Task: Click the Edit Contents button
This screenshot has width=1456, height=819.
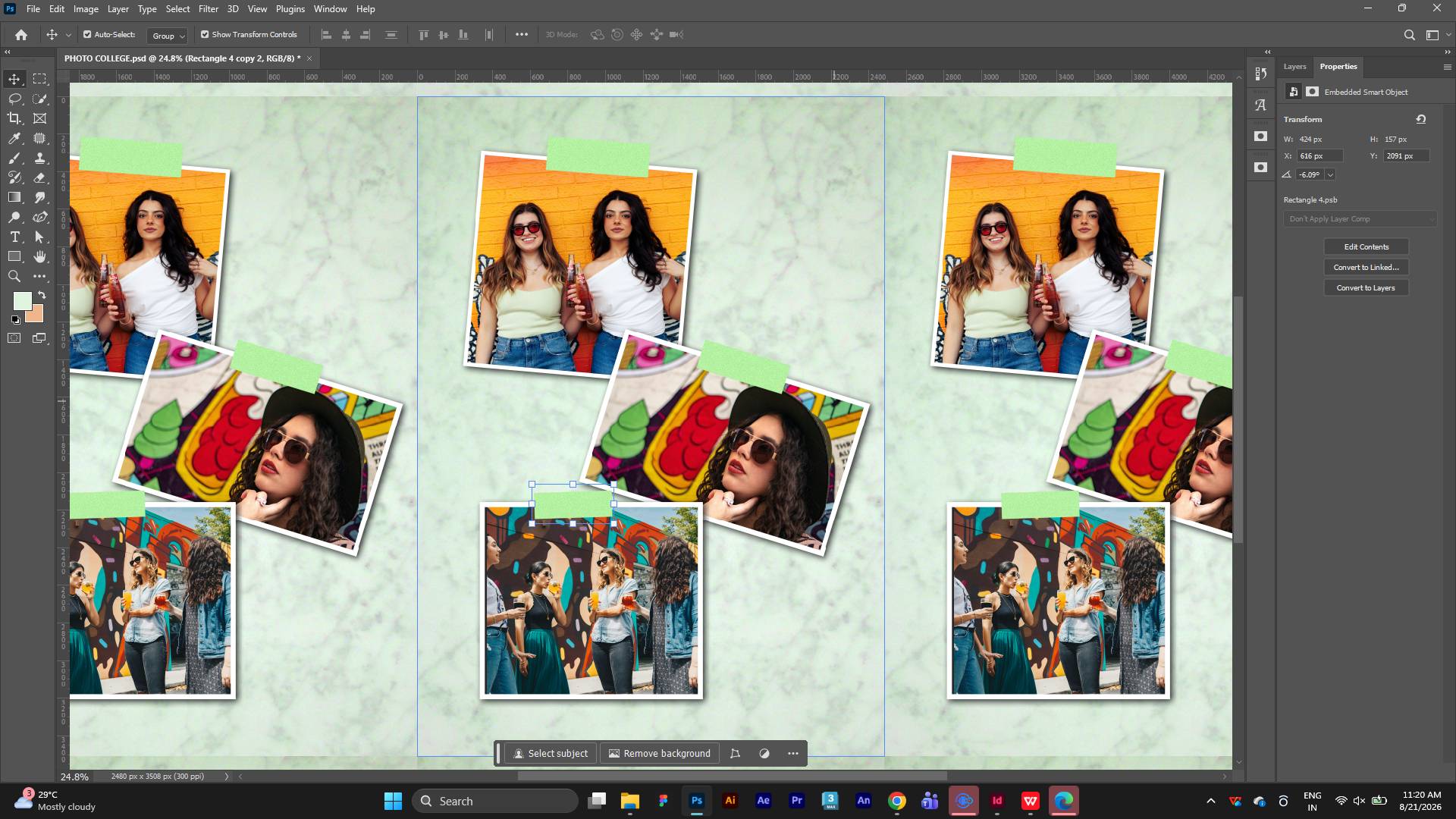Action: click(x=1367, y=247)
